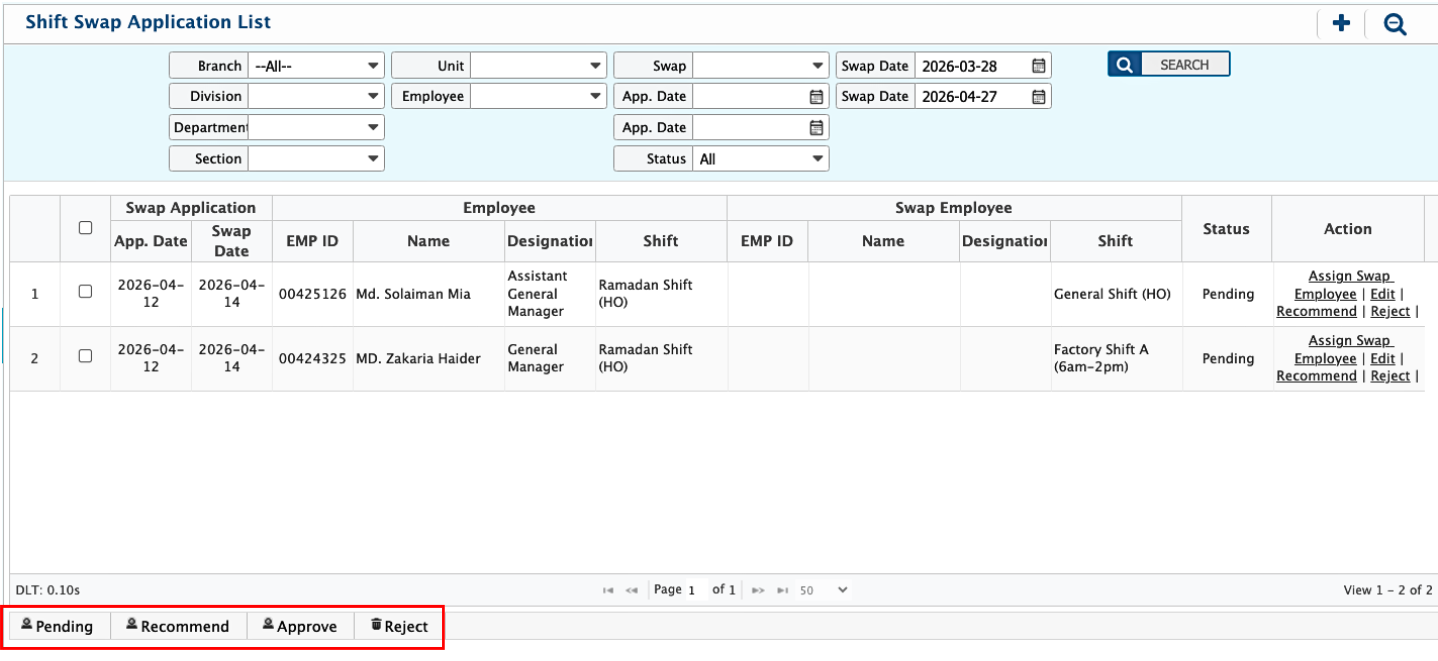The width and height of the screenshot is (1438, 661).
Task: Change rows-per-page selector showing 50
Action: [x=824, y=591]
